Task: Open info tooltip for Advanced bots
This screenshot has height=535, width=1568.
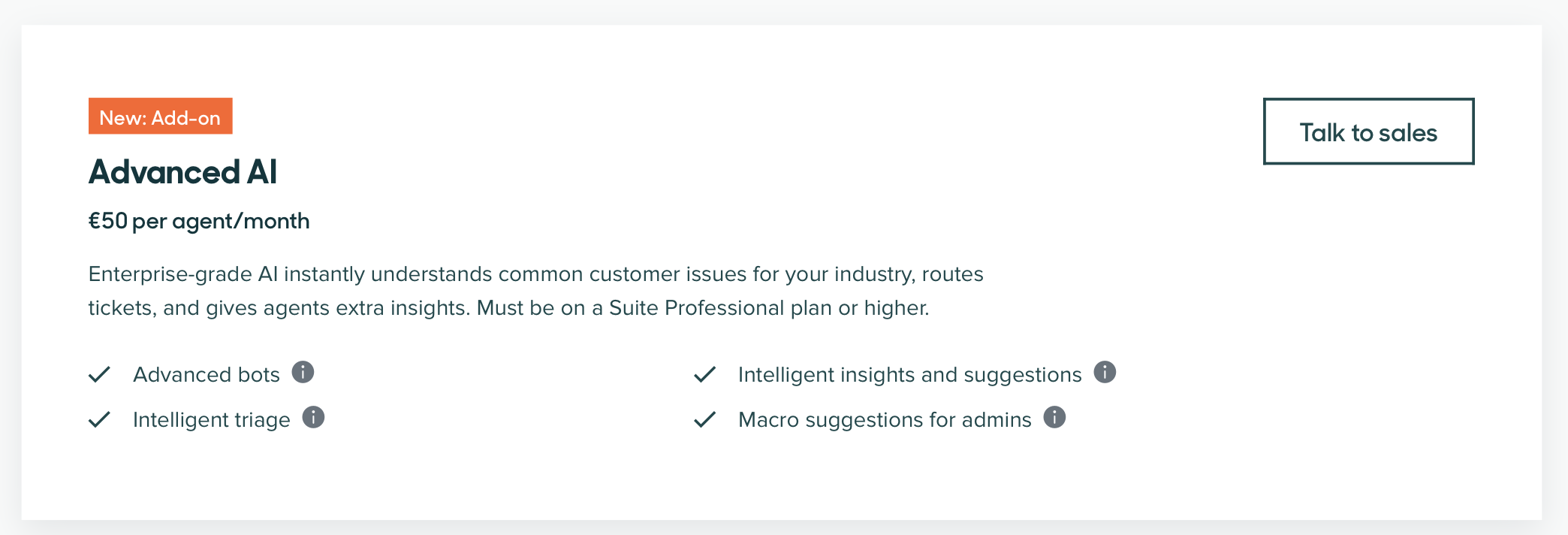Action: point(303,372)
